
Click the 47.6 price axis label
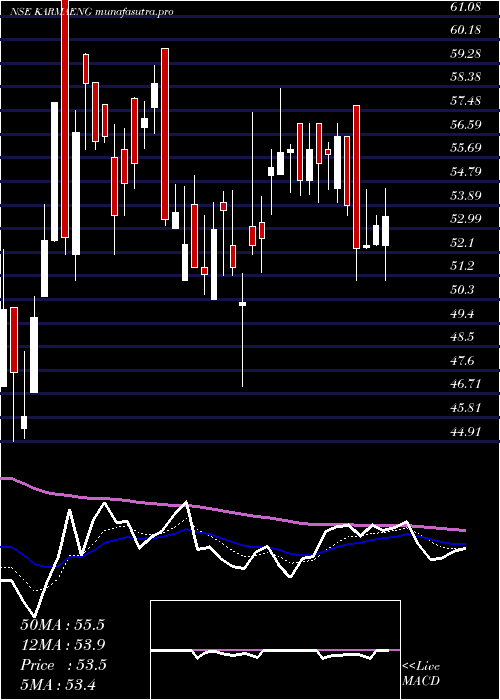pos(462,360)
